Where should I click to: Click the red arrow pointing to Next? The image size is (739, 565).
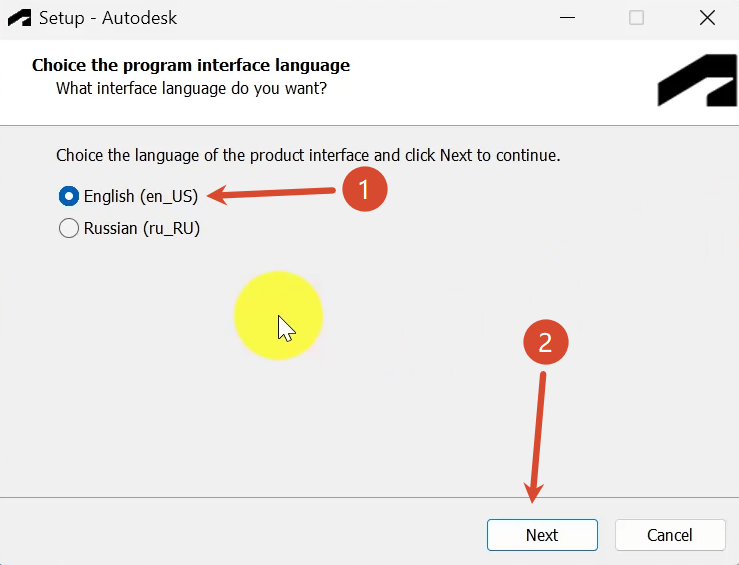click(x=536, y=437)
